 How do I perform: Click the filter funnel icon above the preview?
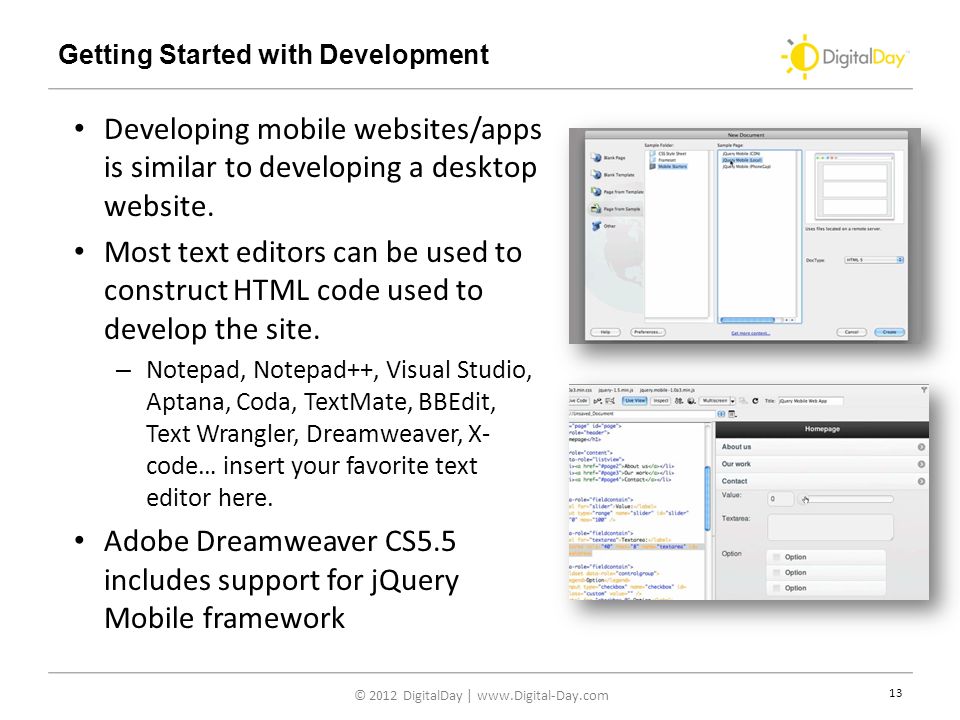coord(924,389)
